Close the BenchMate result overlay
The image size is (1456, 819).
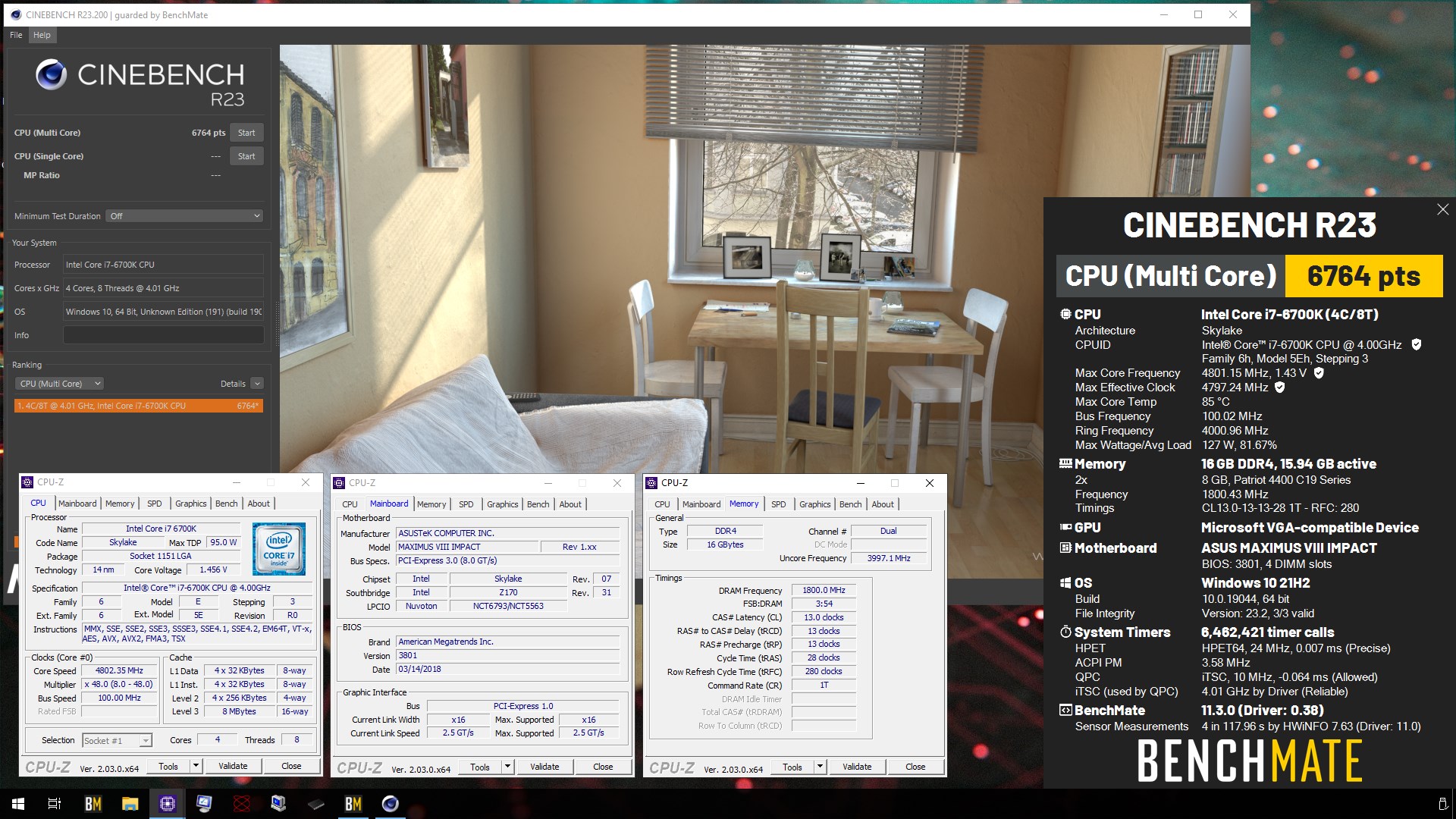[1442, 209]
